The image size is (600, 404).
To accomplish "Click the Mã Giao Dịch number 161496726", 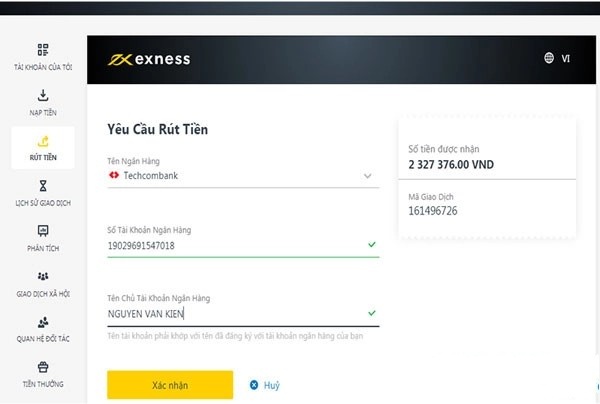I will [432, 211].
